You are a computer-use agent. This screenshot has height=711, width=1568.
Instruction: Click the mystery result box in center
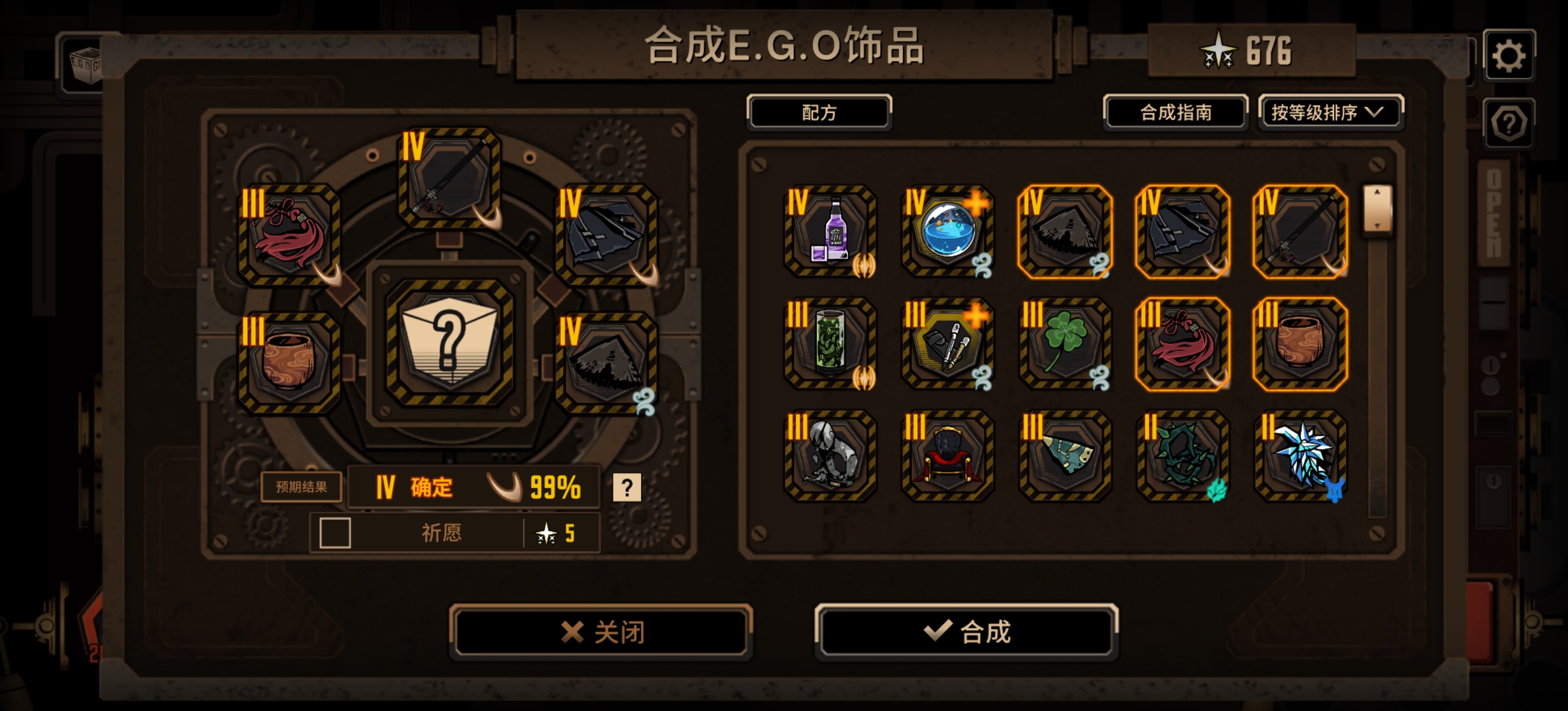click(x=450, y=343)
